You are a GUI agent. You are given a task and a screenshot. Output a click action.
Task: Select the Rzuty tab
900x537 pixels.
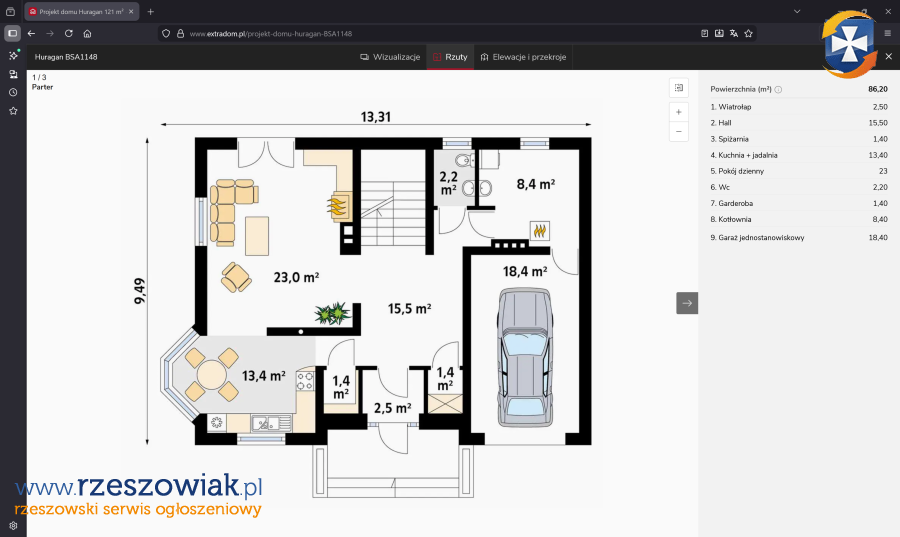click(x=450, y=57)
